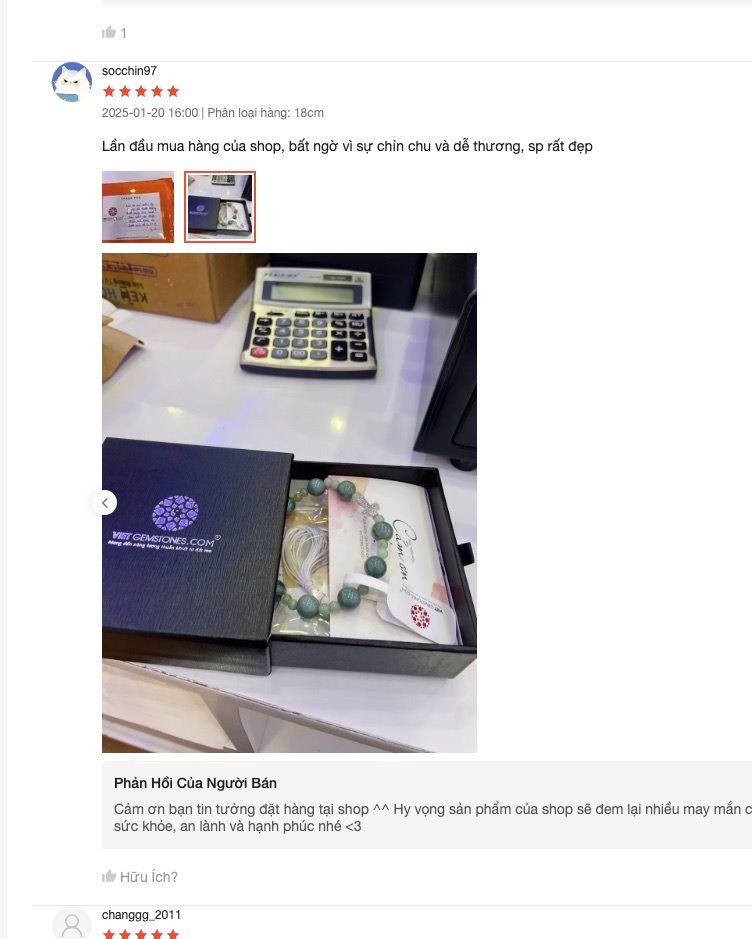The width and height of the screenshot is (752, 939).
Task: Click the Hữu Ích thumbs-up icon
Action: 108,877
